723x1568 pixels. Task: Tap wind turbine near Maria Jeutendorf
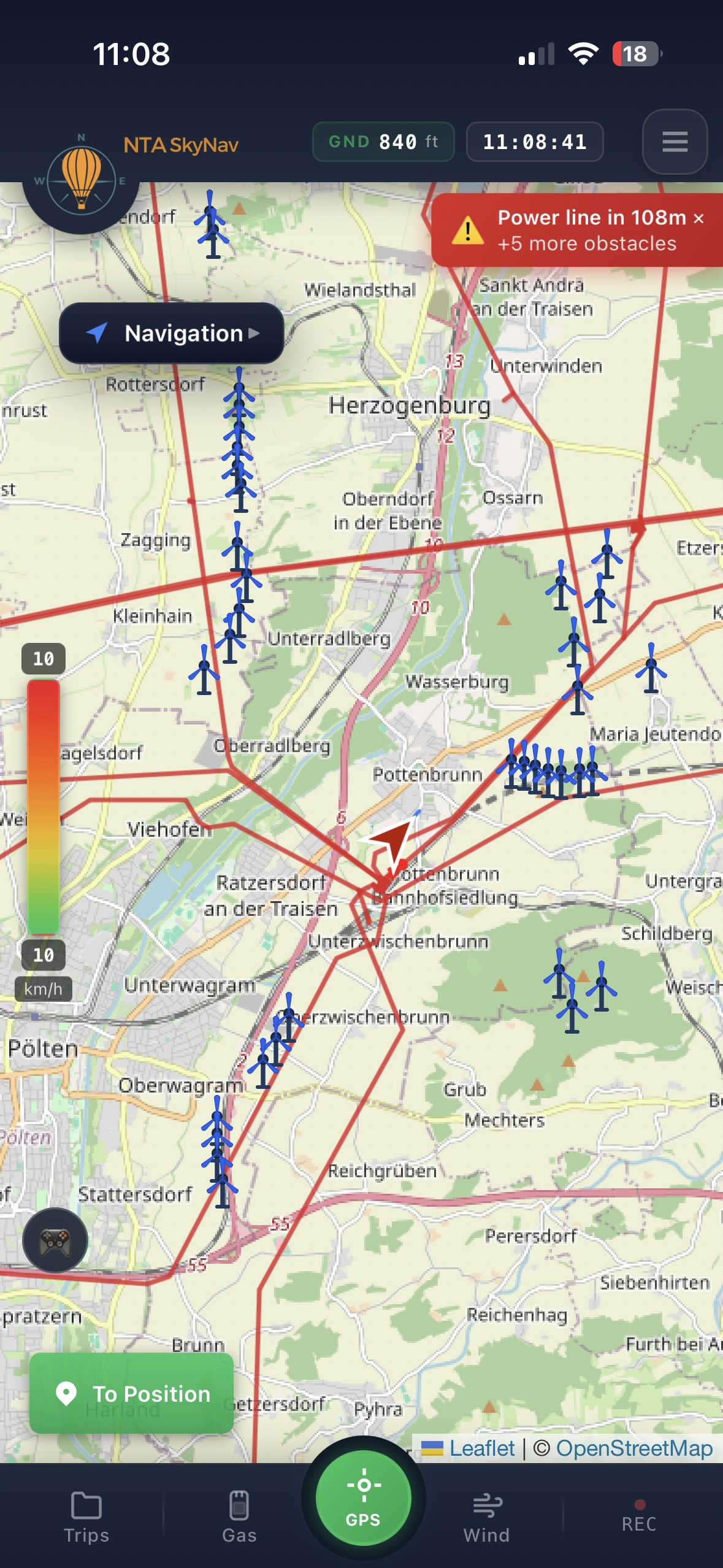(651, 669)
